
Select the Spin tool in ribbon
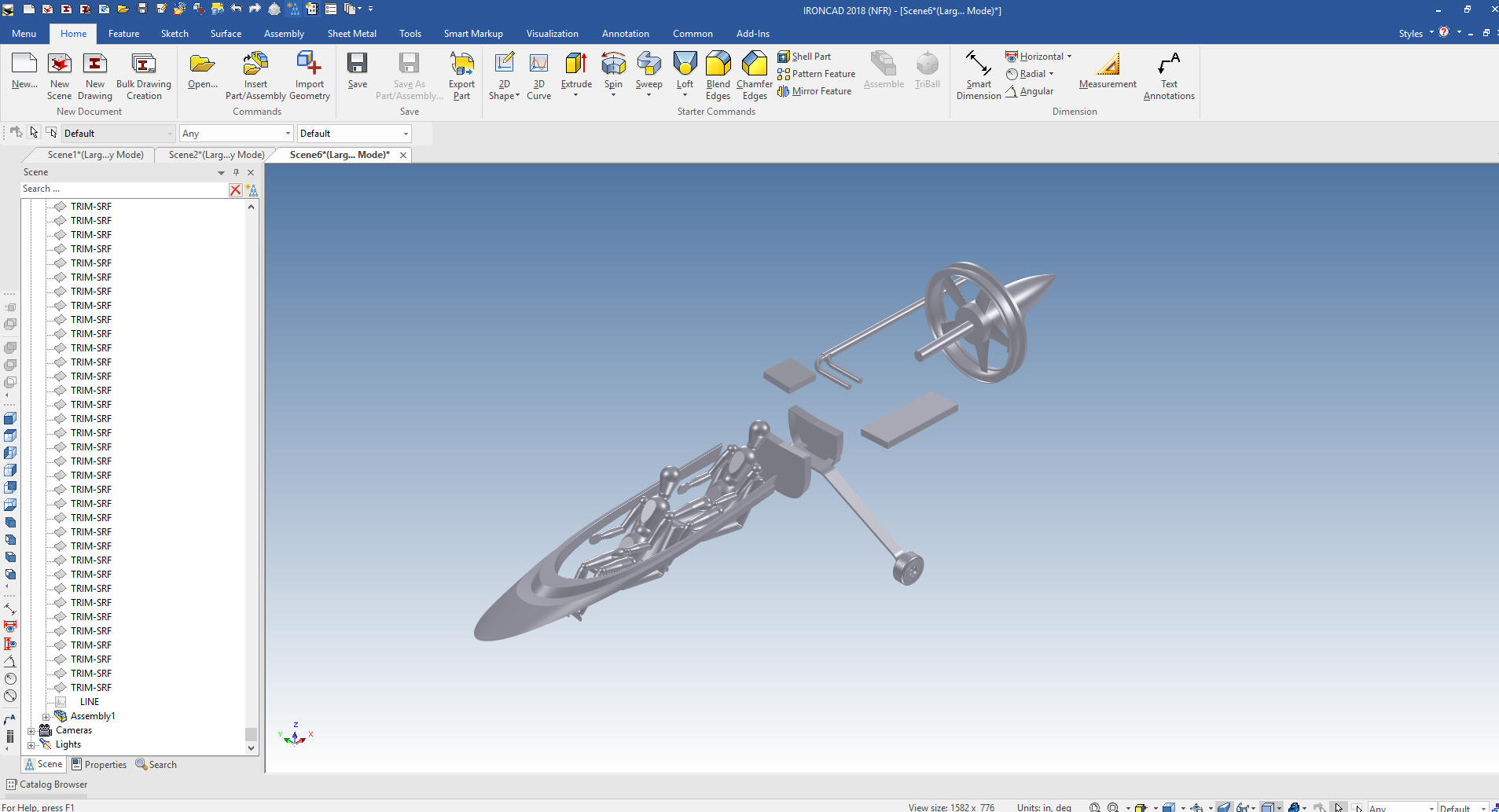pos(613,64)
